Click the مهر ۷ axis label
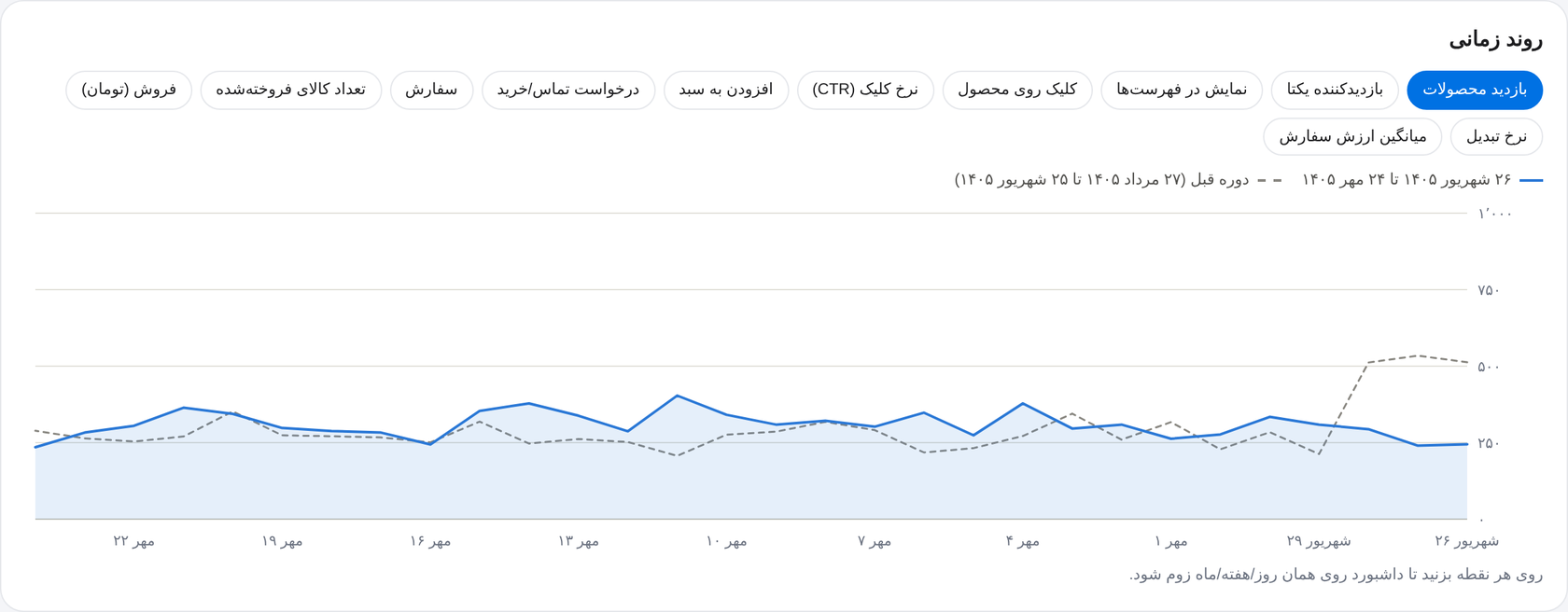The image size is (1568, 612). coord(875,541)
